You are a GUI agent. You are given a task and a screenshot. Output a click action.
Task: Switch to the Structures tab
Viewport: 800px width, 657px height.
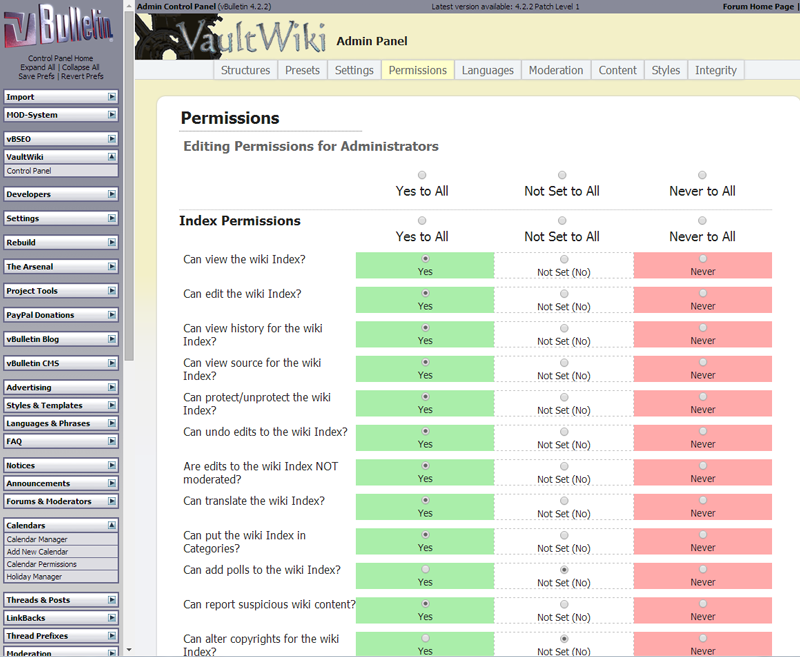(x=245, y=70)
